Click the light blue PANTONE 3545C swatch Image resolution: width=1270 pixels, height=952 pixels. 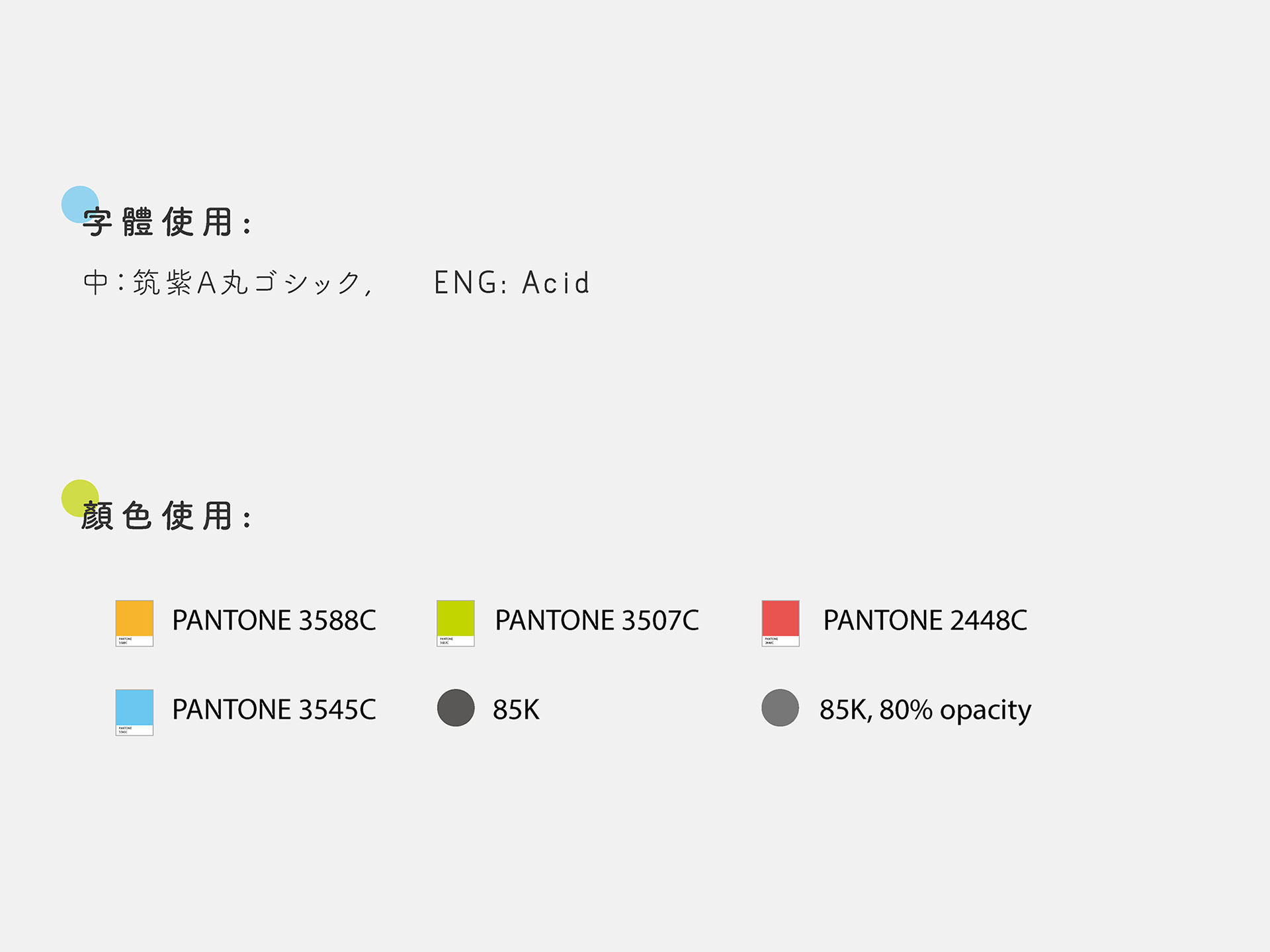(134, 712)
